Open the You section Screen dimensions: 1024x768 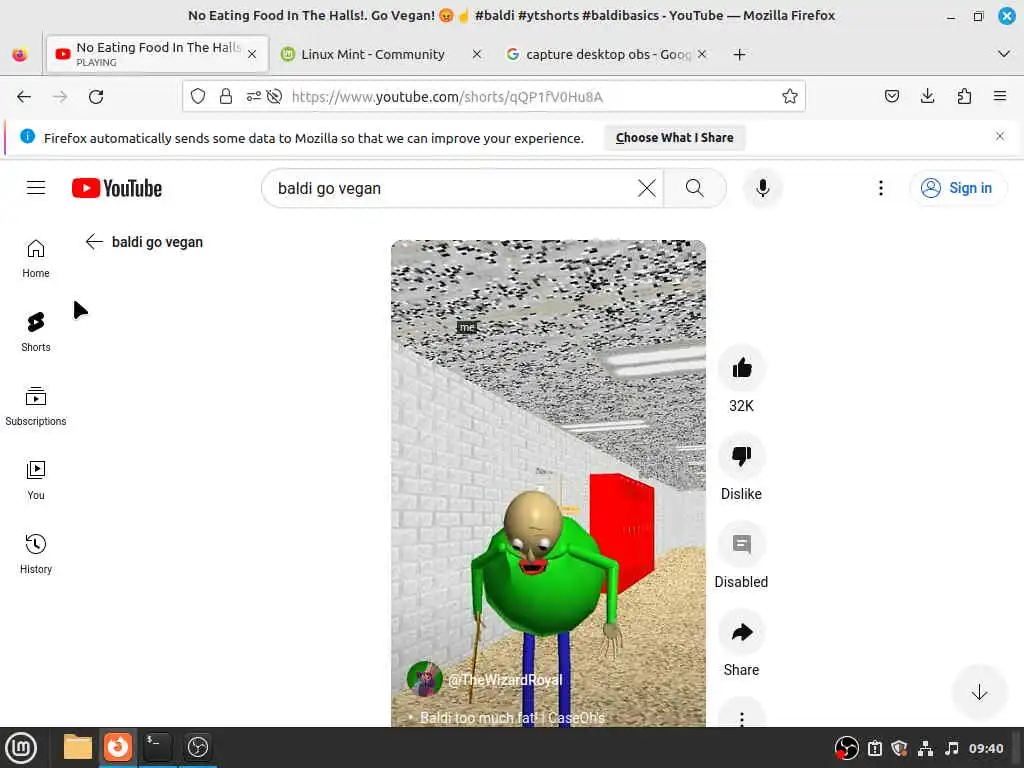click(36, 480)
